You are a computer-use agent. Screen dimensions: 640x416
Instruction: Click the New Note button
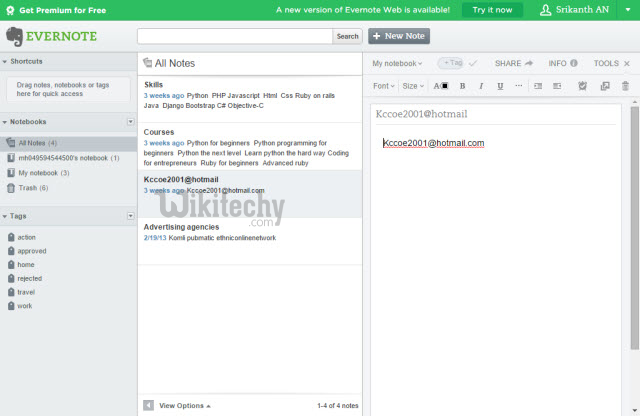point(399,36)
